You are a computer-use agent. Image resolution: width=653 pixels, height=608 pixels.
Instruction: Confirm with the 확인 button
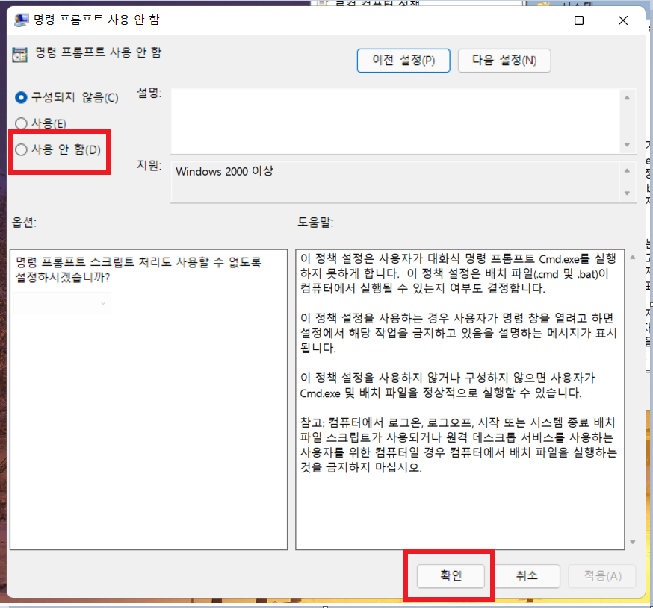point(451,576)
